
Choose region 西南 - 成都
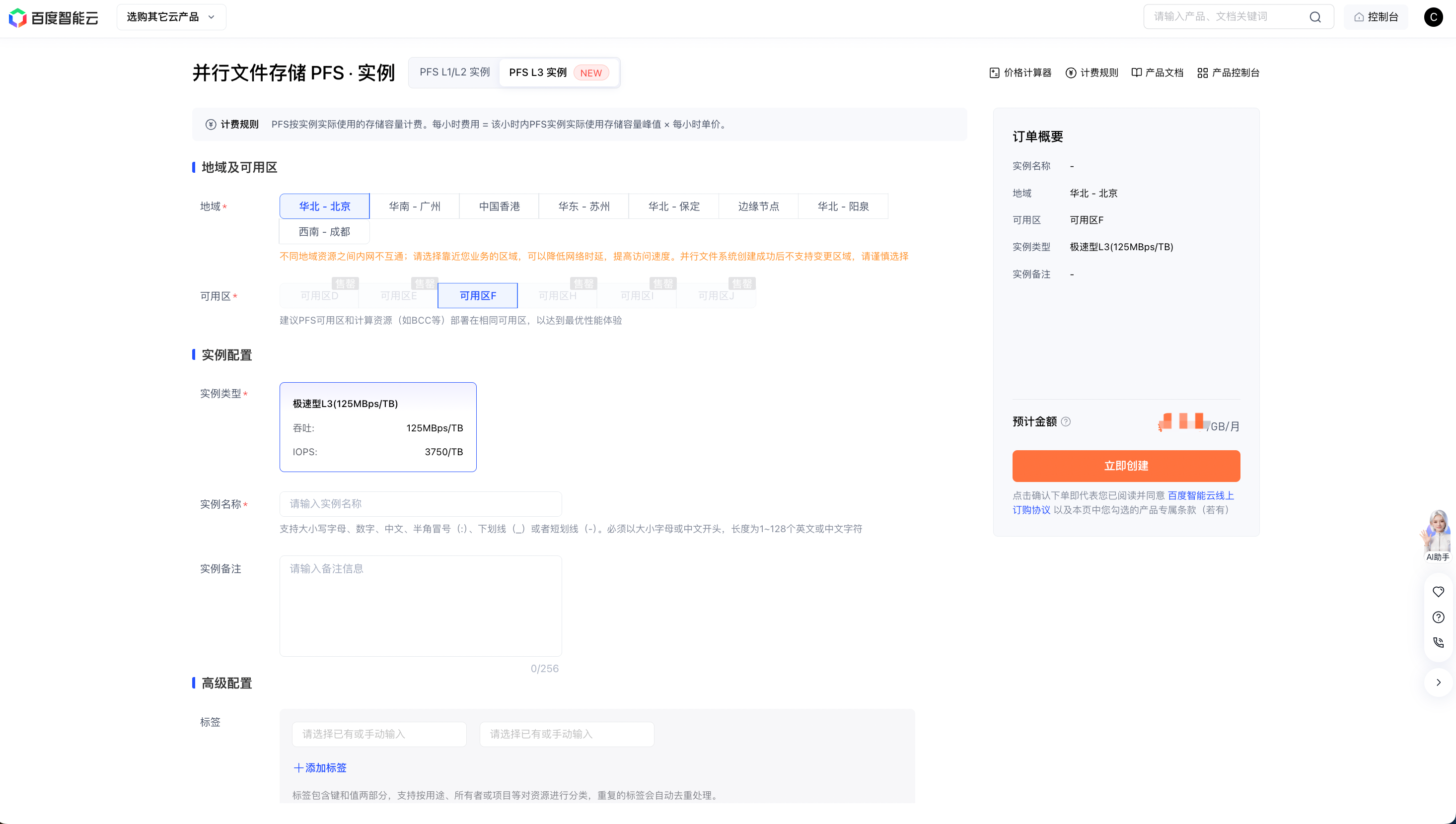tap(324, 231)
